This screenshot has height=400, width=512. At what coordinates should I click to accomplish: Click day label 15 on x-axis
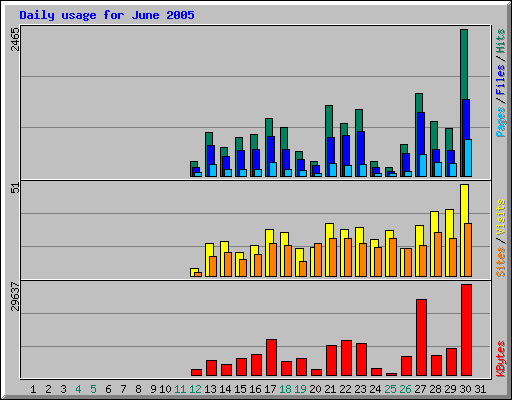point(240,389)
